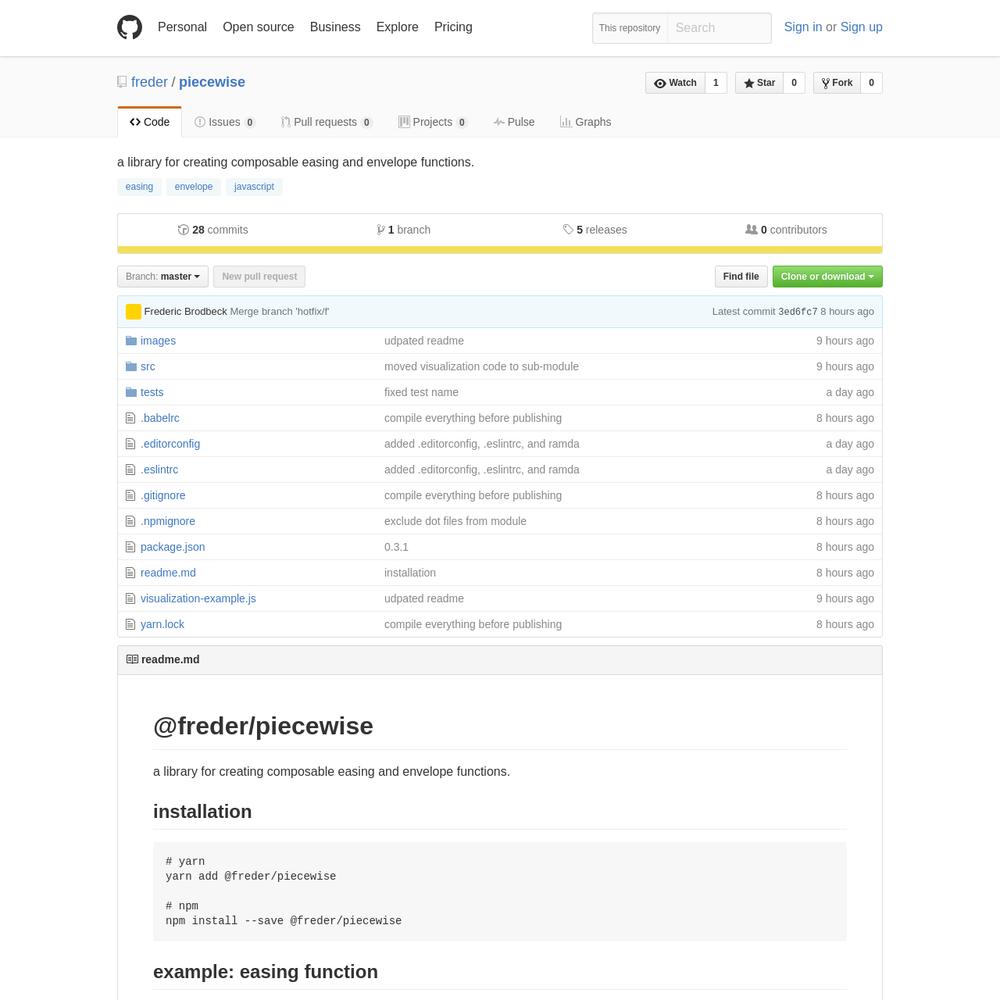Watch this repository
1000x1000 pixels.
click(x=675, y=83)
